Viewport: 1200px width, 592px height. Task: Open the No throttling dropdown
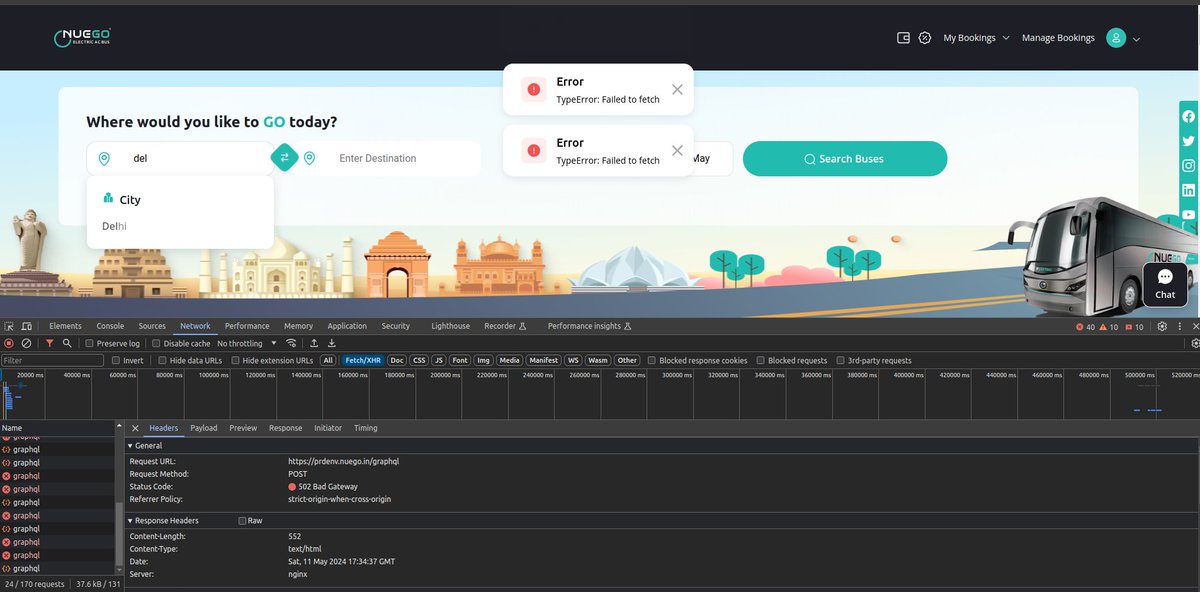point(246,343)
